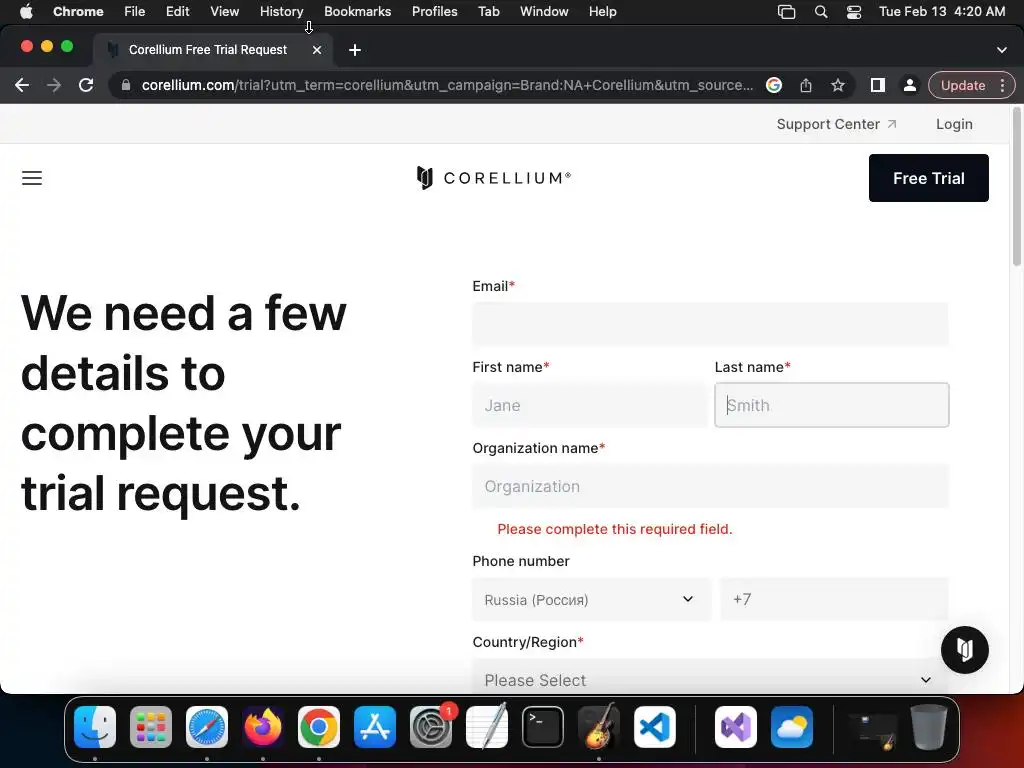Open Chrome profile avatar menu
This screenshot has width=1024, height=768.
pyautogui.click(x=909, y=85)
